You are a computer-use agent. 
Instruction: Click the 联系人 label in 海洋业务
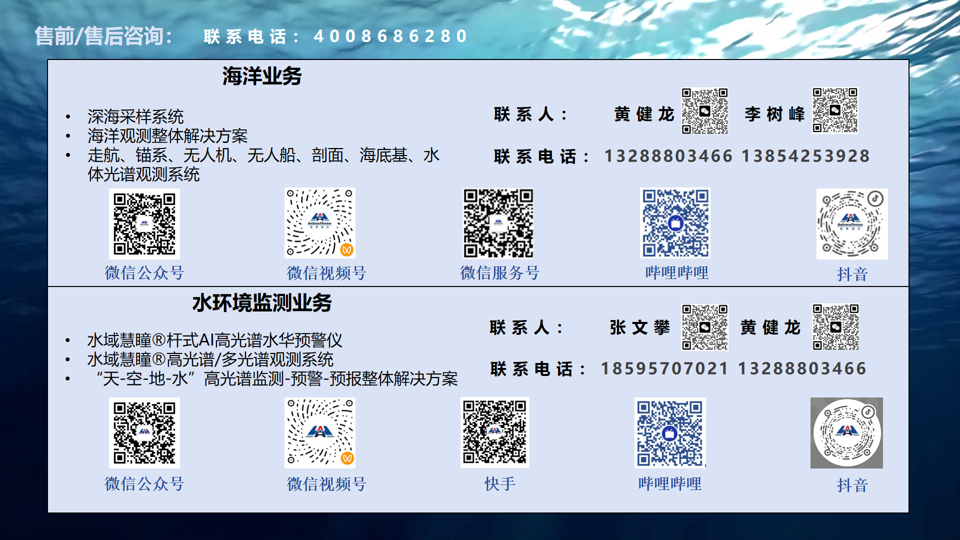(x=531, y=114)
